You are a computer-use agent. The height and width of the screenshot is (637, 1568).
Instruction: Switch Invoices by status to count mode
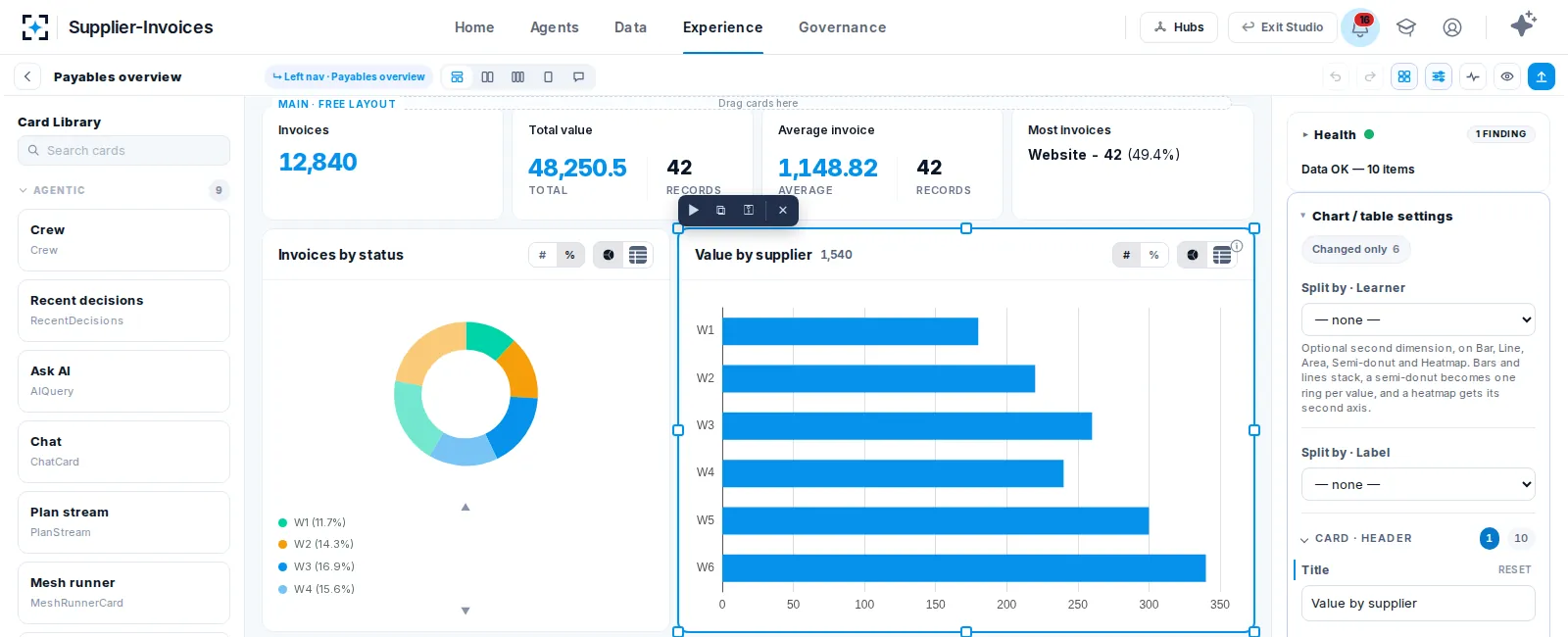[x=542, y=255]
